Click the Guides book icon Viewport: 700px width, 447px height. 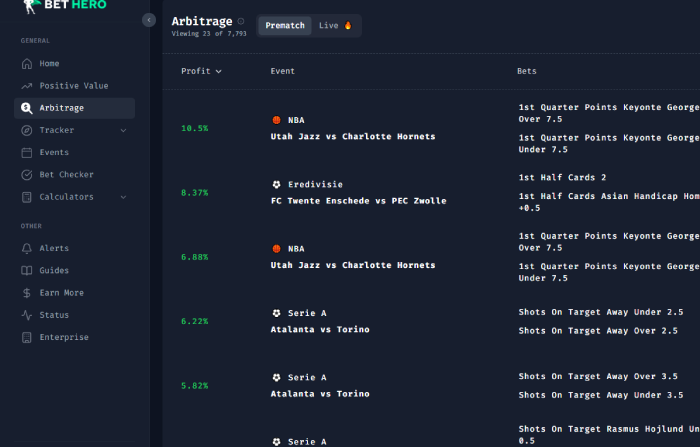click(x=27, y=271)
